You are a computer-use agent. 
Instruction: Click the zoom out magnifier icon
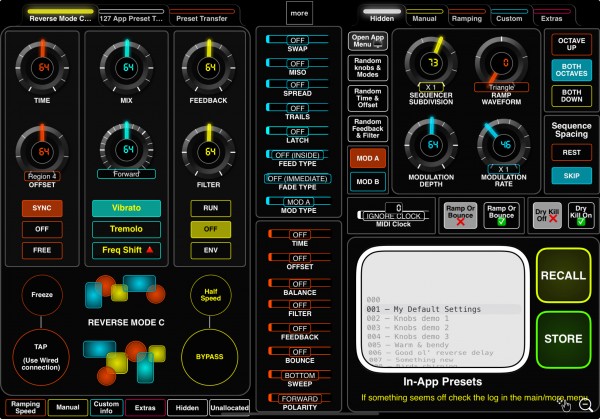click(x=586, y=405)
